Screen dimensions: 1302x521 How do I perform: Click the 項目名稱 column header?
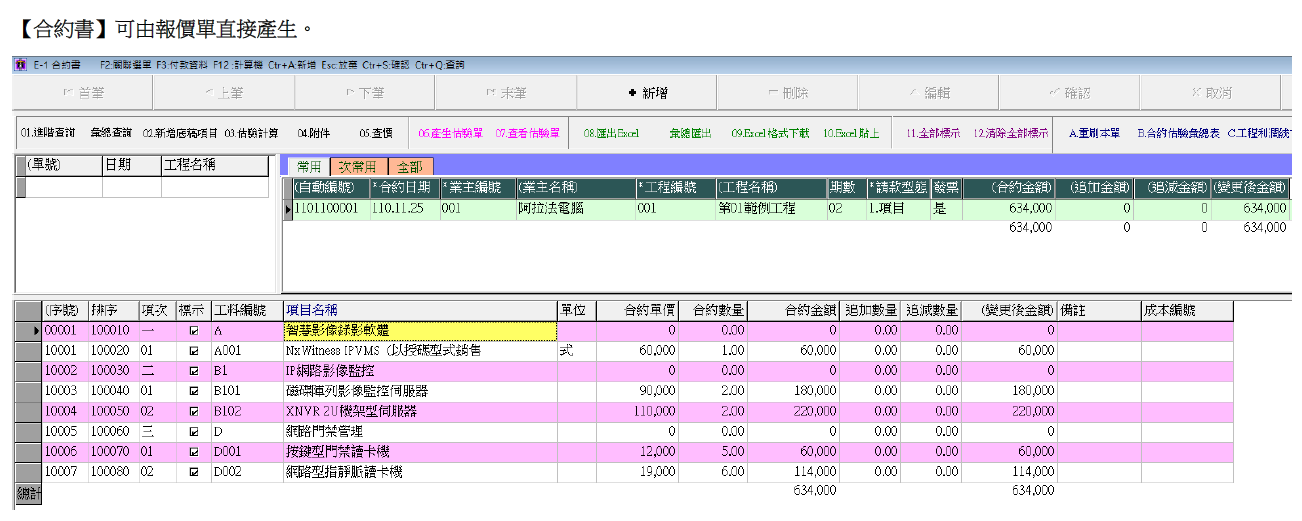(420, 310)
